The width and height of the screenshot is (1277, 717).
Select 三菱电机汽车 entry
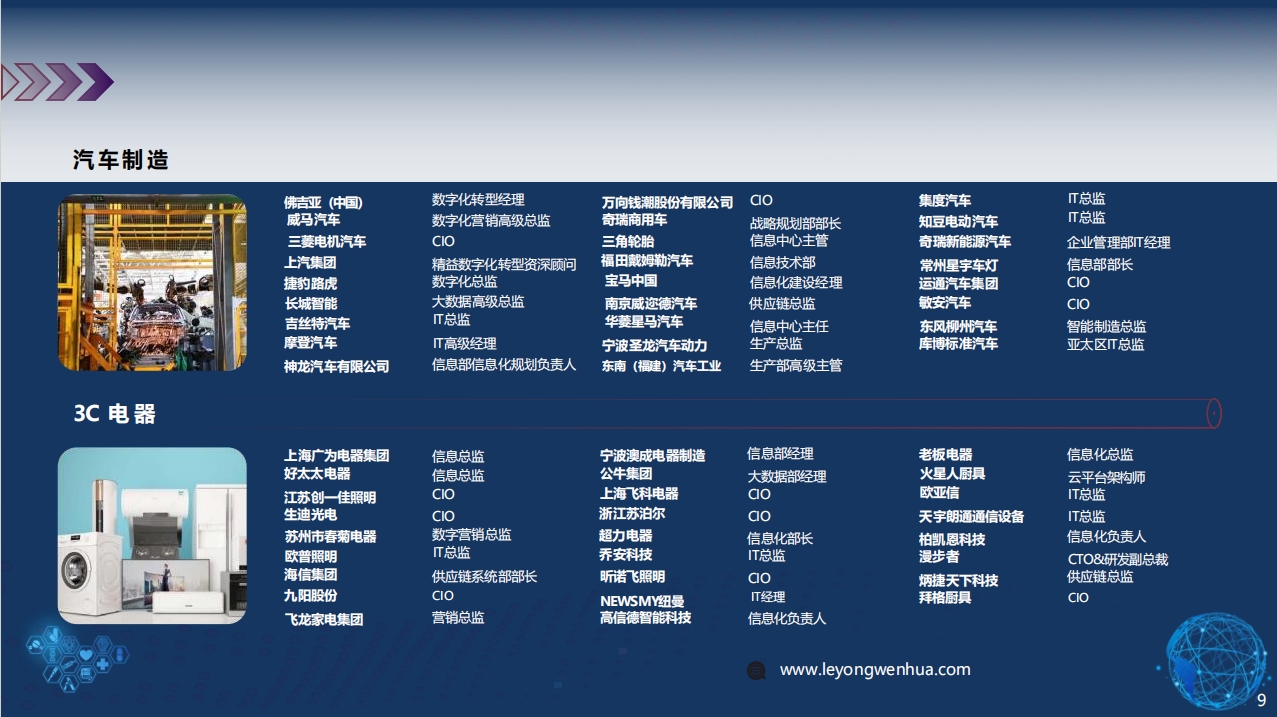[327, 242]
